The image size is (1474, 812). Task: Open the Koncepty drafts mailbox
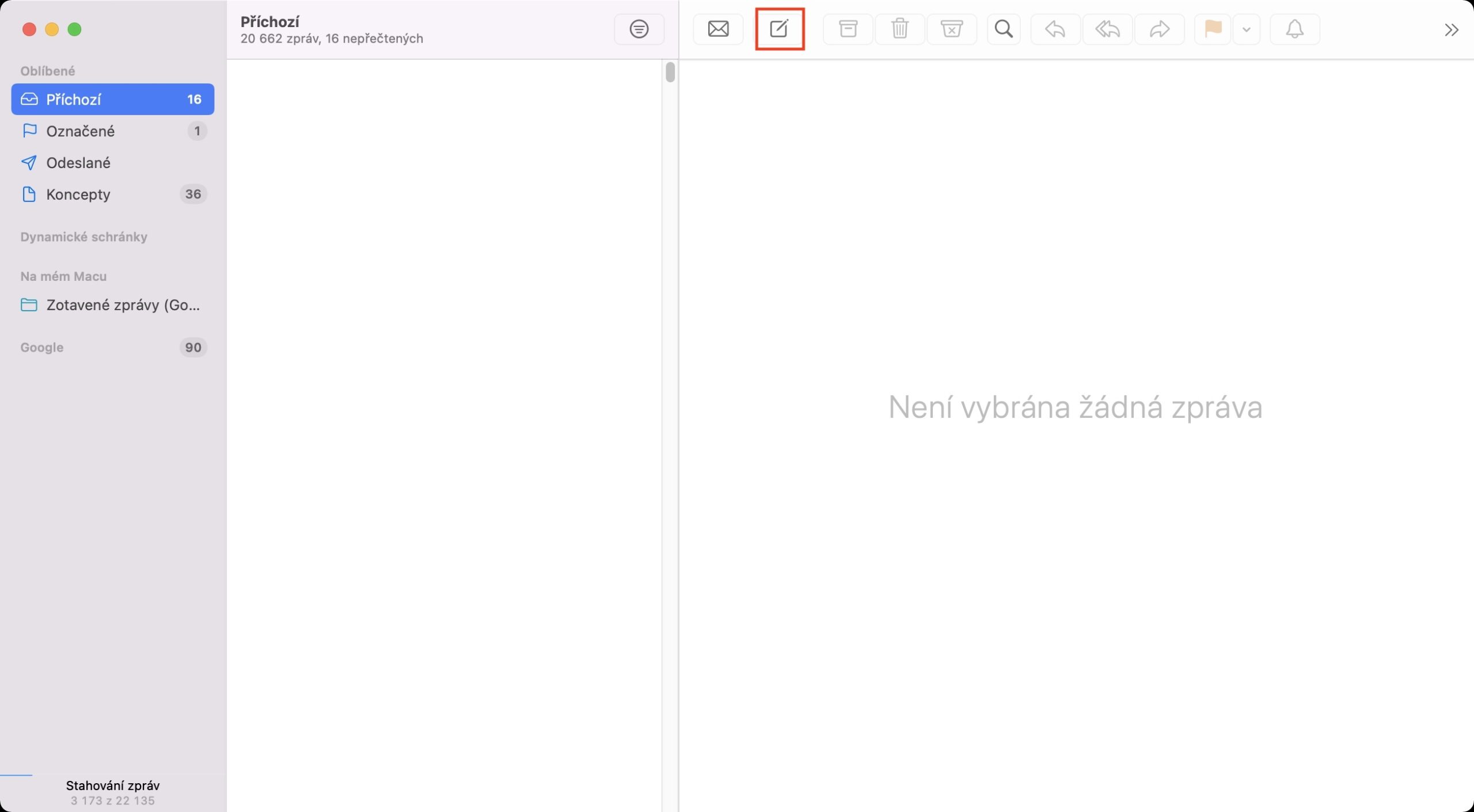pyautogui.click(x=78, y=195)
